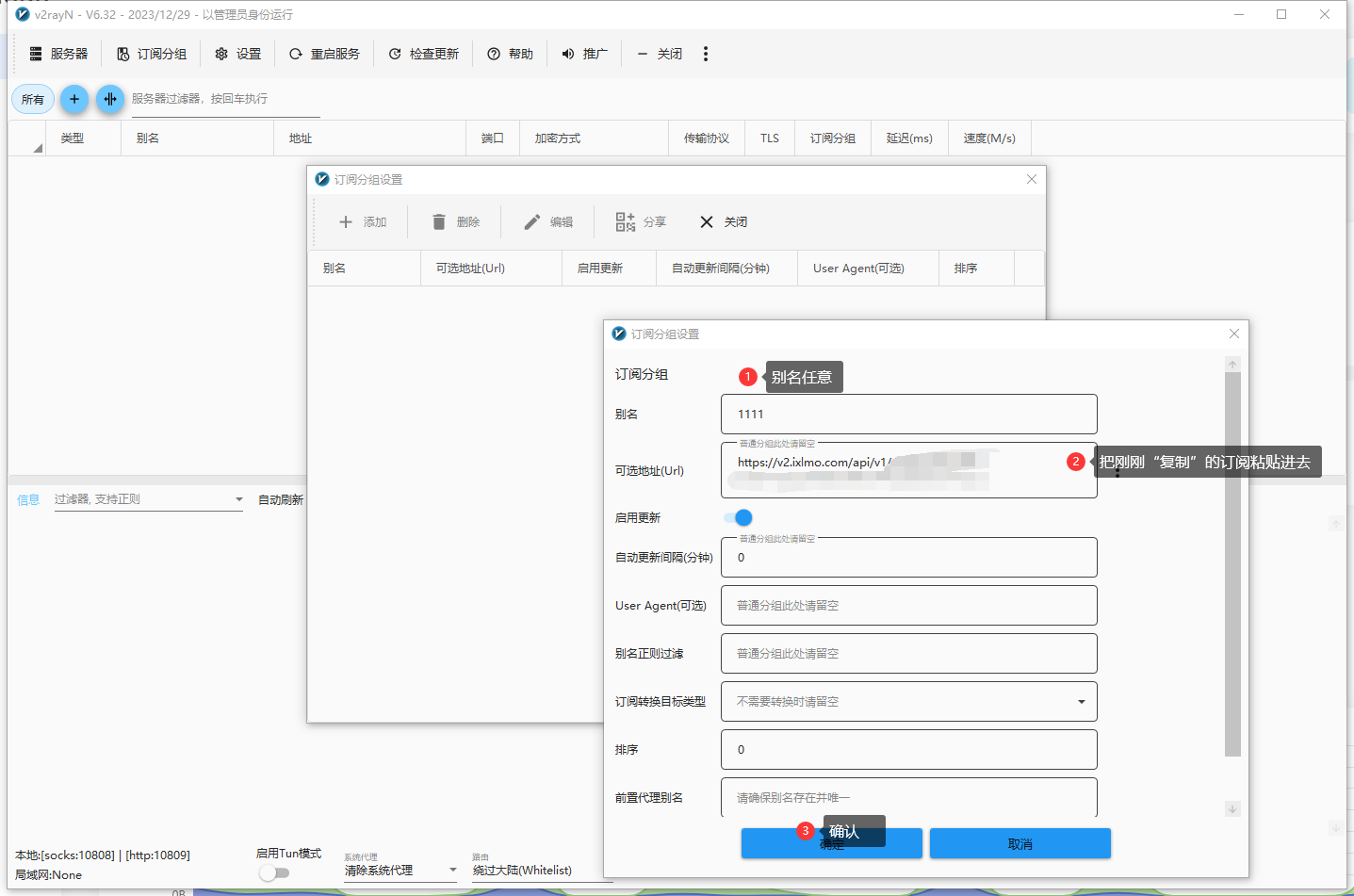
Task: Open the 设置 menu
Action: [x=238, y=54]
